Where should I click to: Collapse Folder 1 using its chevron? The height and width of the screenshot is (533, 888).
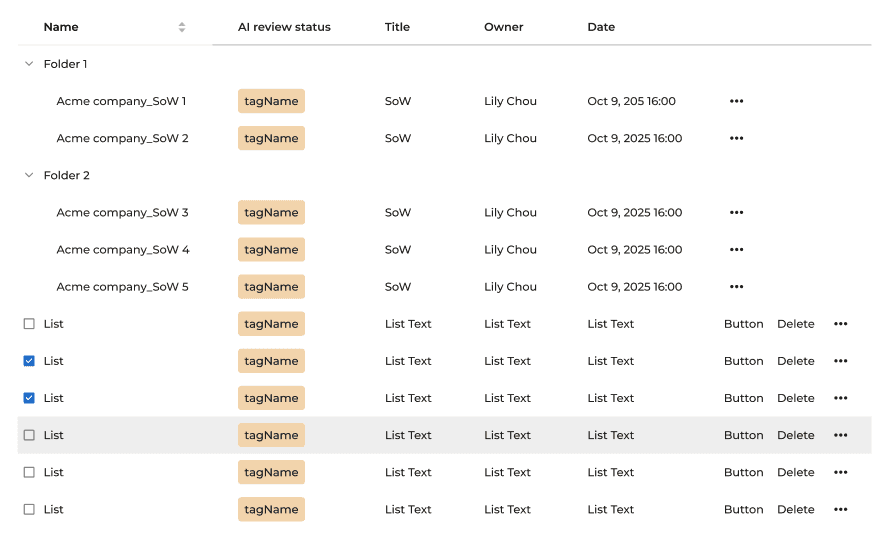(28, 64)
